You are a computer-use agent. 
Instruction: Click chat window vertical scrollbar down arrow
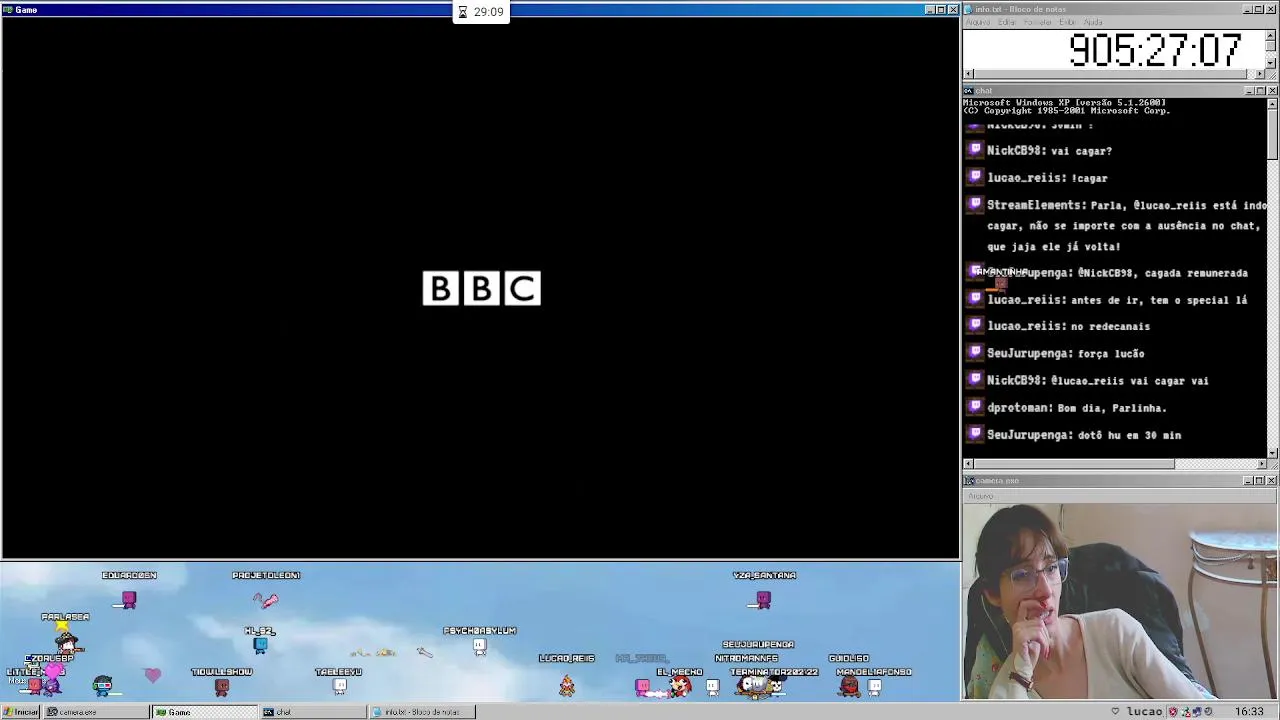coord(1272,452)
